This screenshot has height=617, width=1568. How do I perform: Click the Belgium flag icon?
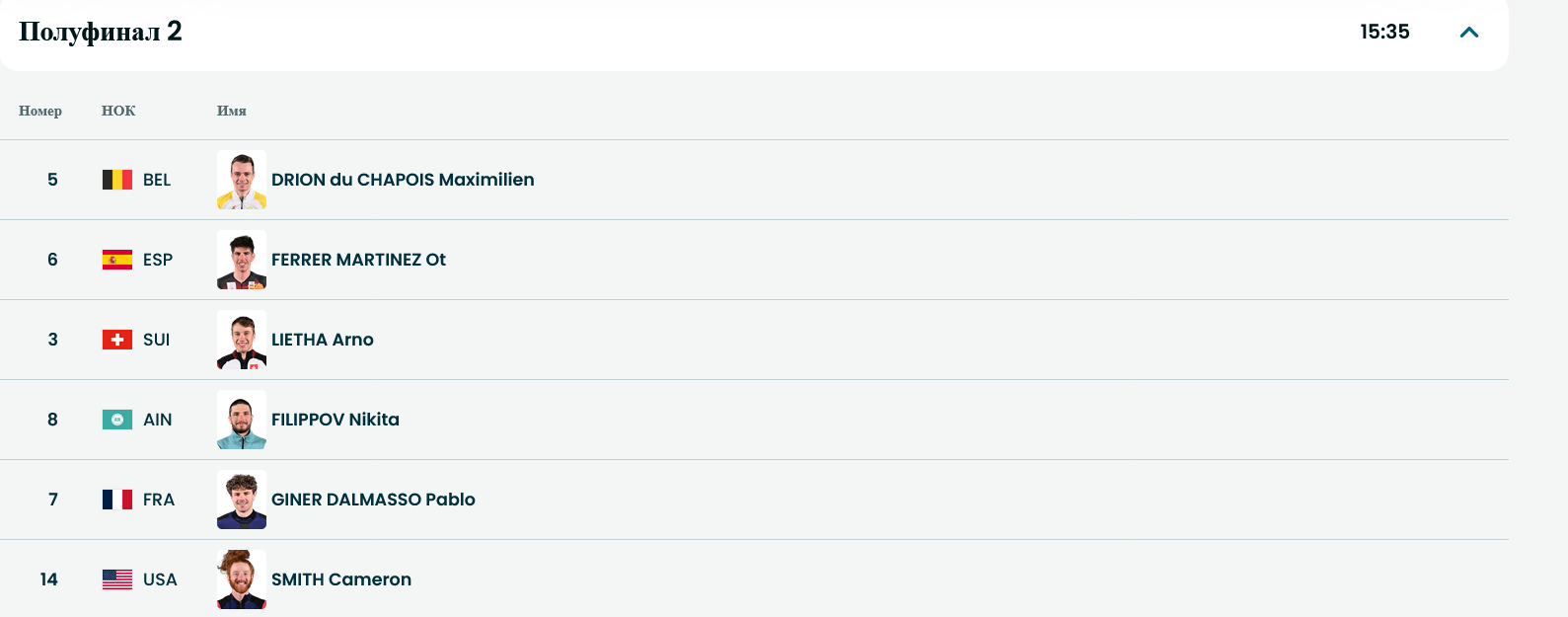[x=117, y=180]
